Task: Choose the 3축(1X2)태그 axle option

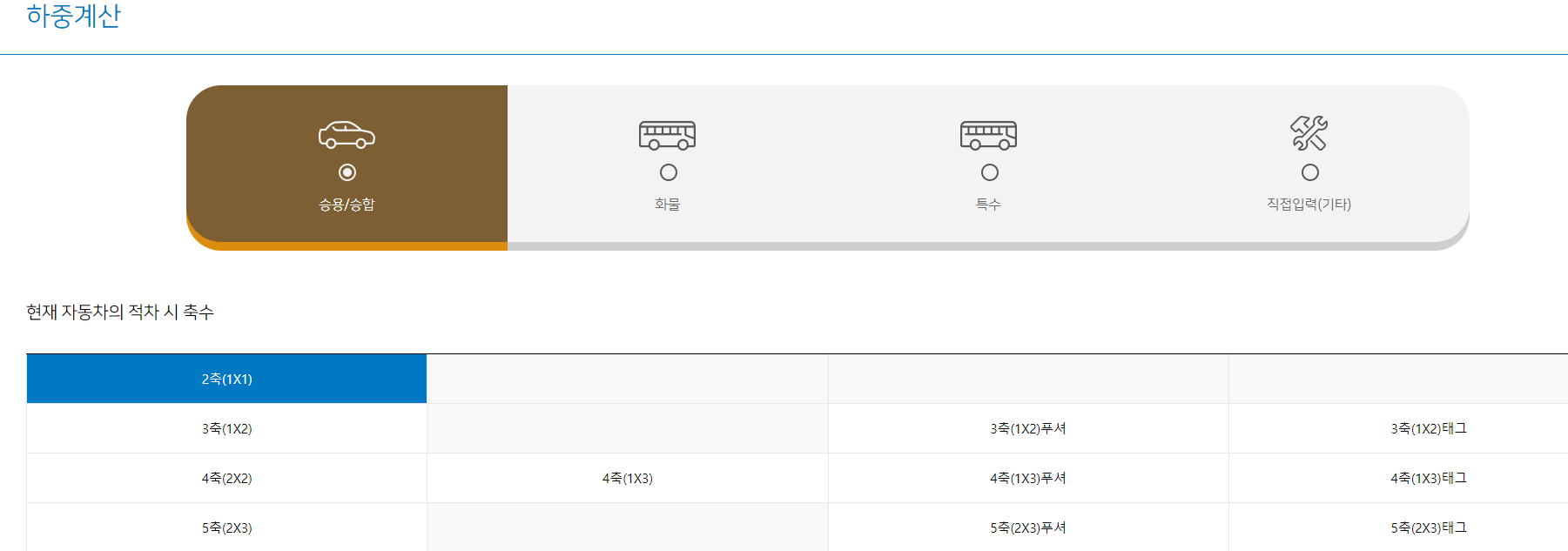Action: click(1428, 429)
